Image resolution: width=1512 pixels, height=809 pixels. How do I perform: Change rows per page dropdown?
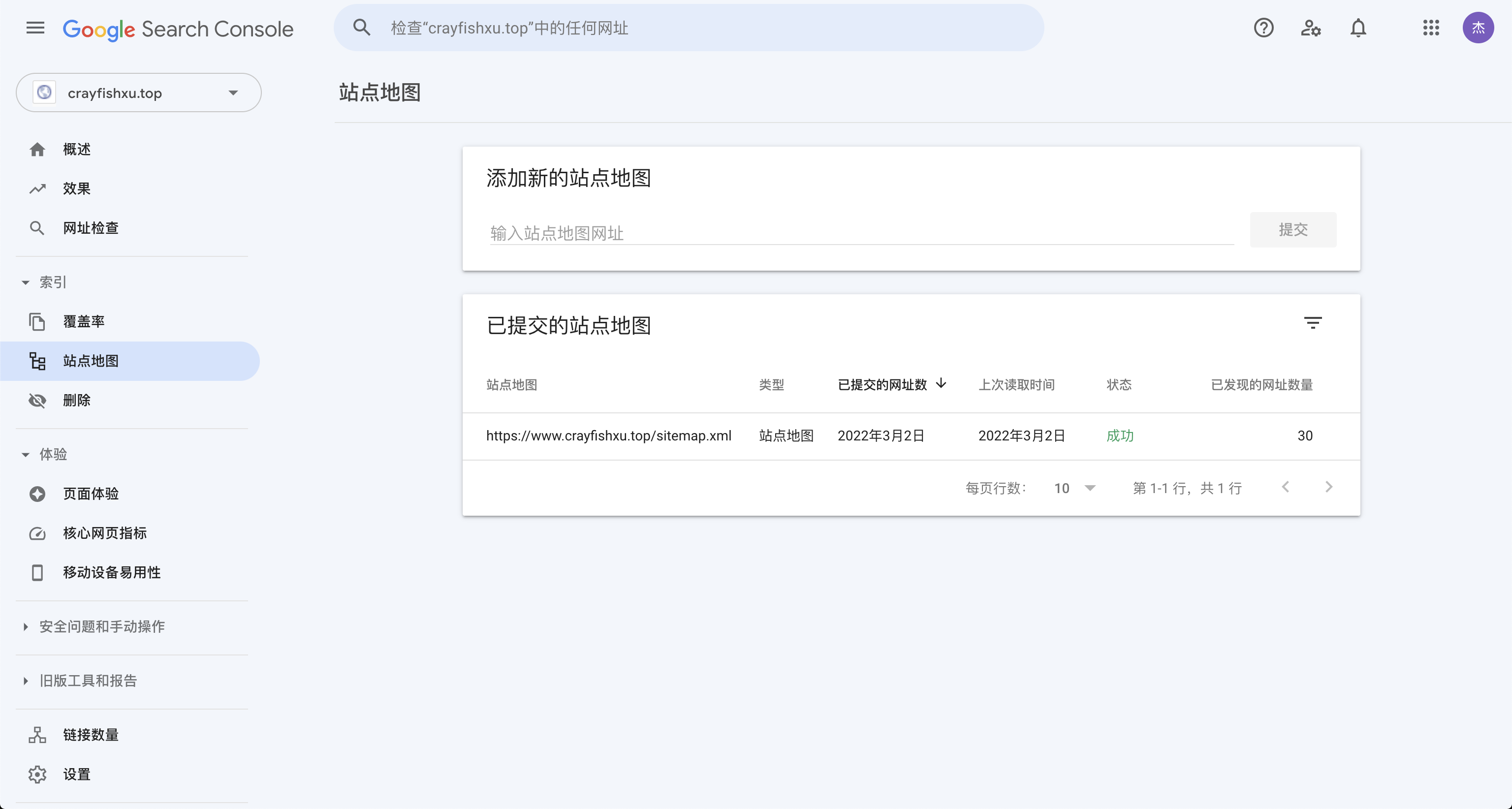click(1074, 488)
